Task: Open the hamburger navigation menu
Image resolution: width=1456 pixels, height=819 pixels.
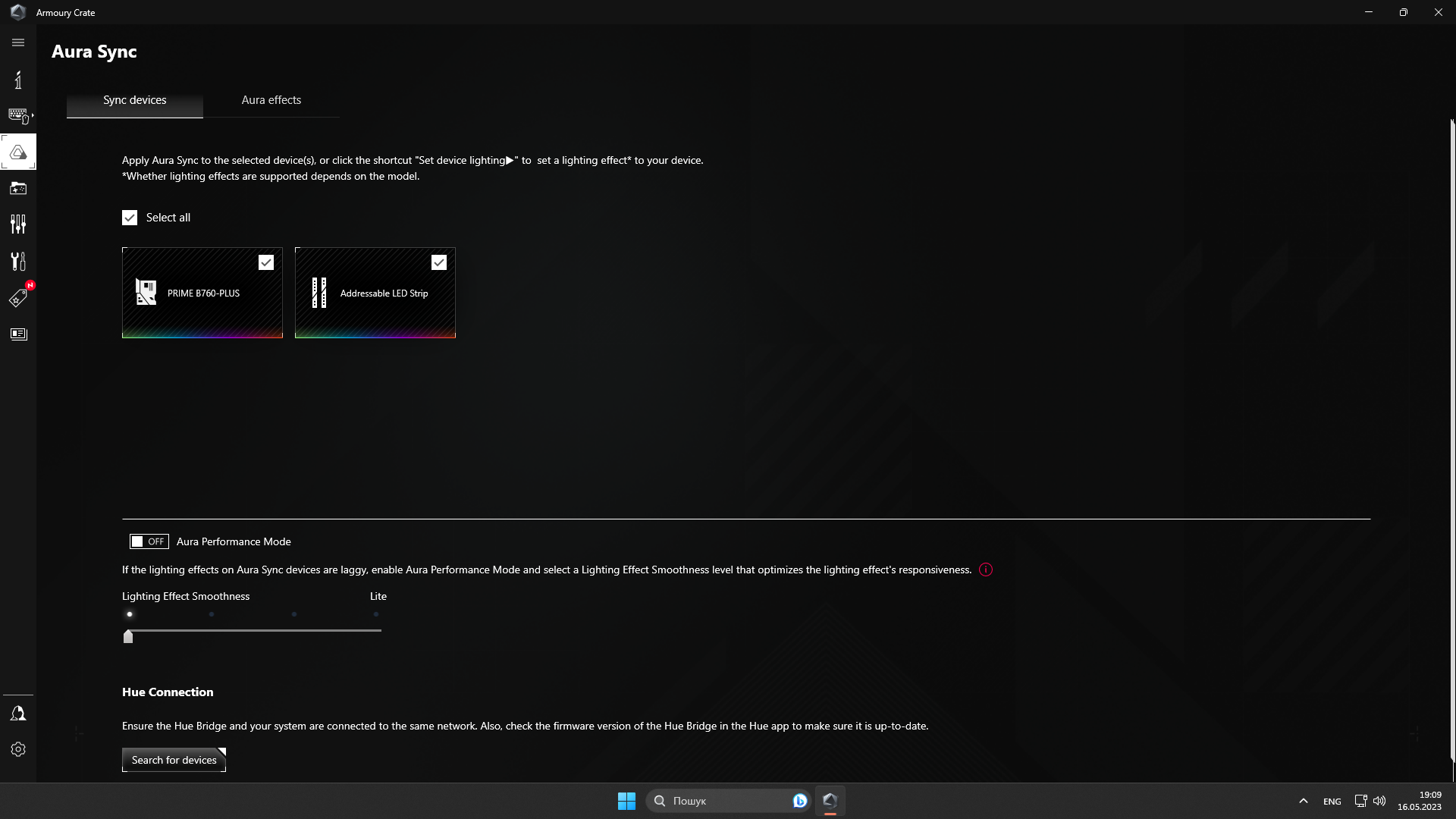Action: pyautogui.click(x=18, y=42)
